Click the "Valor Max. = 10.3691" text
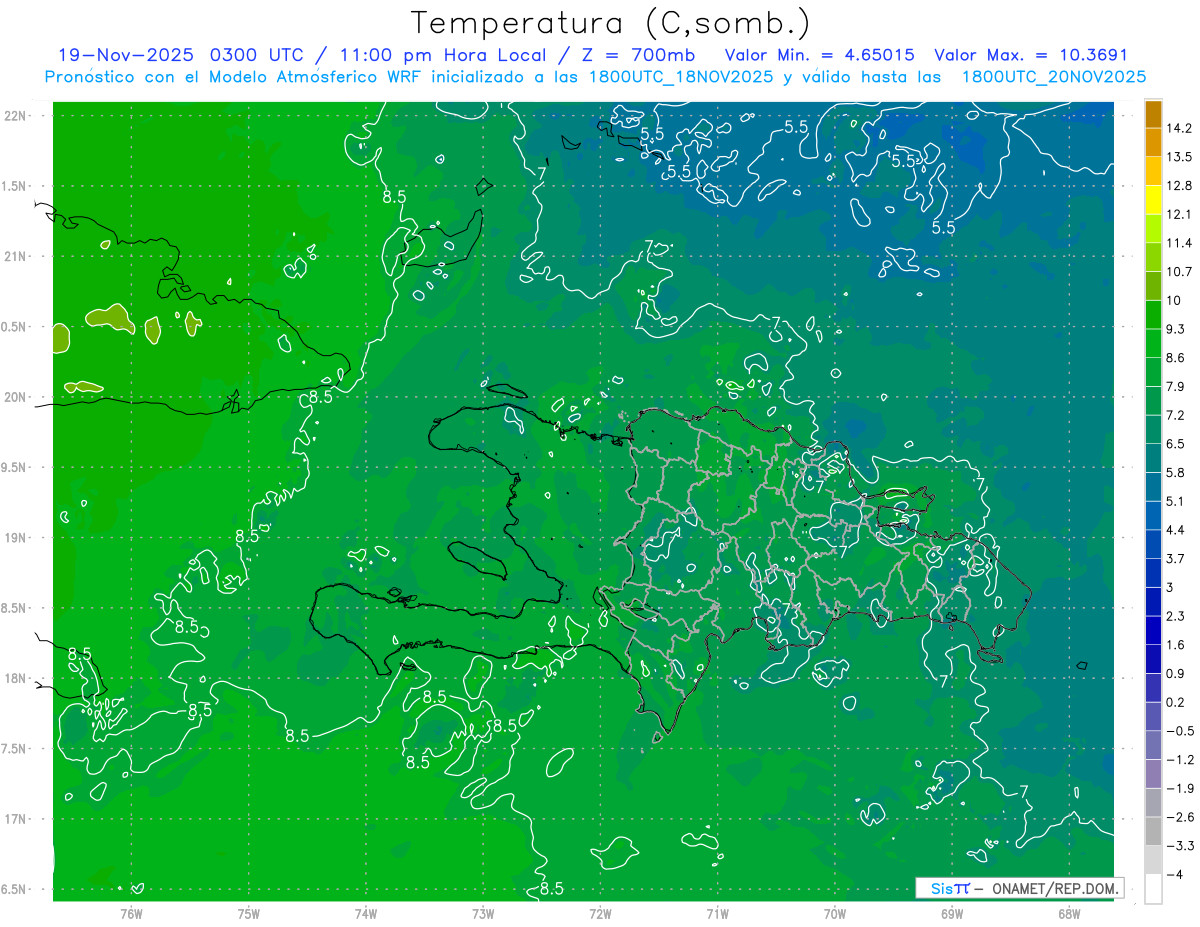1200x927 pixels. click(1031, 55)
